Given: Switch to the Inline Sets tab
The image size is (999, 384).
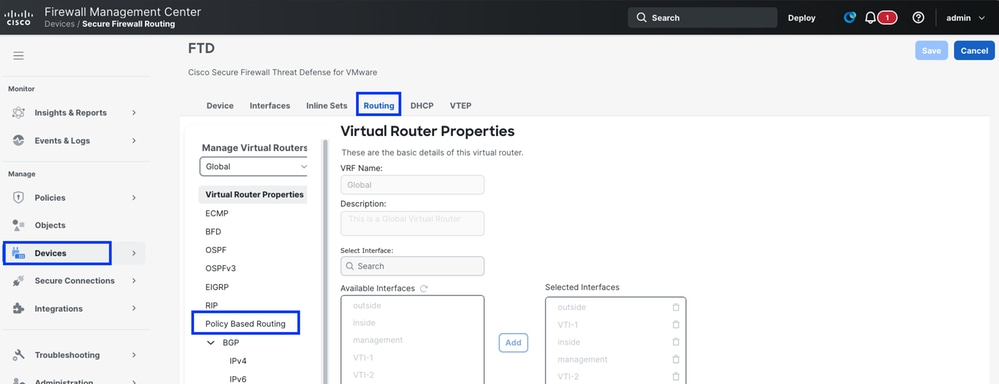Looking at the screenshot, I should pyautogui.click(x=327, y=106).
